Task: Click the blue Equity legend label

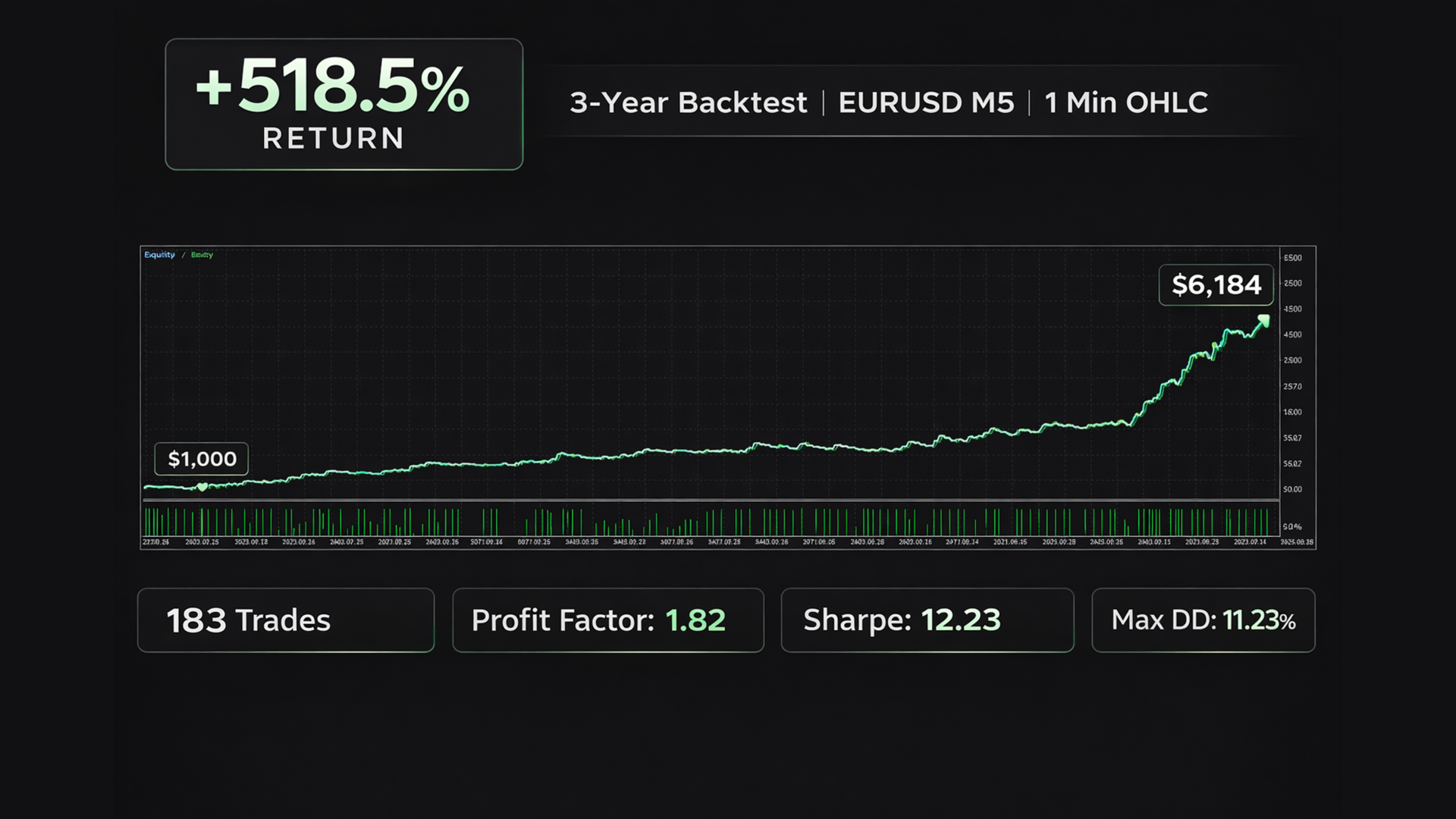Action: pyautogui.click(x=159, y=255)
